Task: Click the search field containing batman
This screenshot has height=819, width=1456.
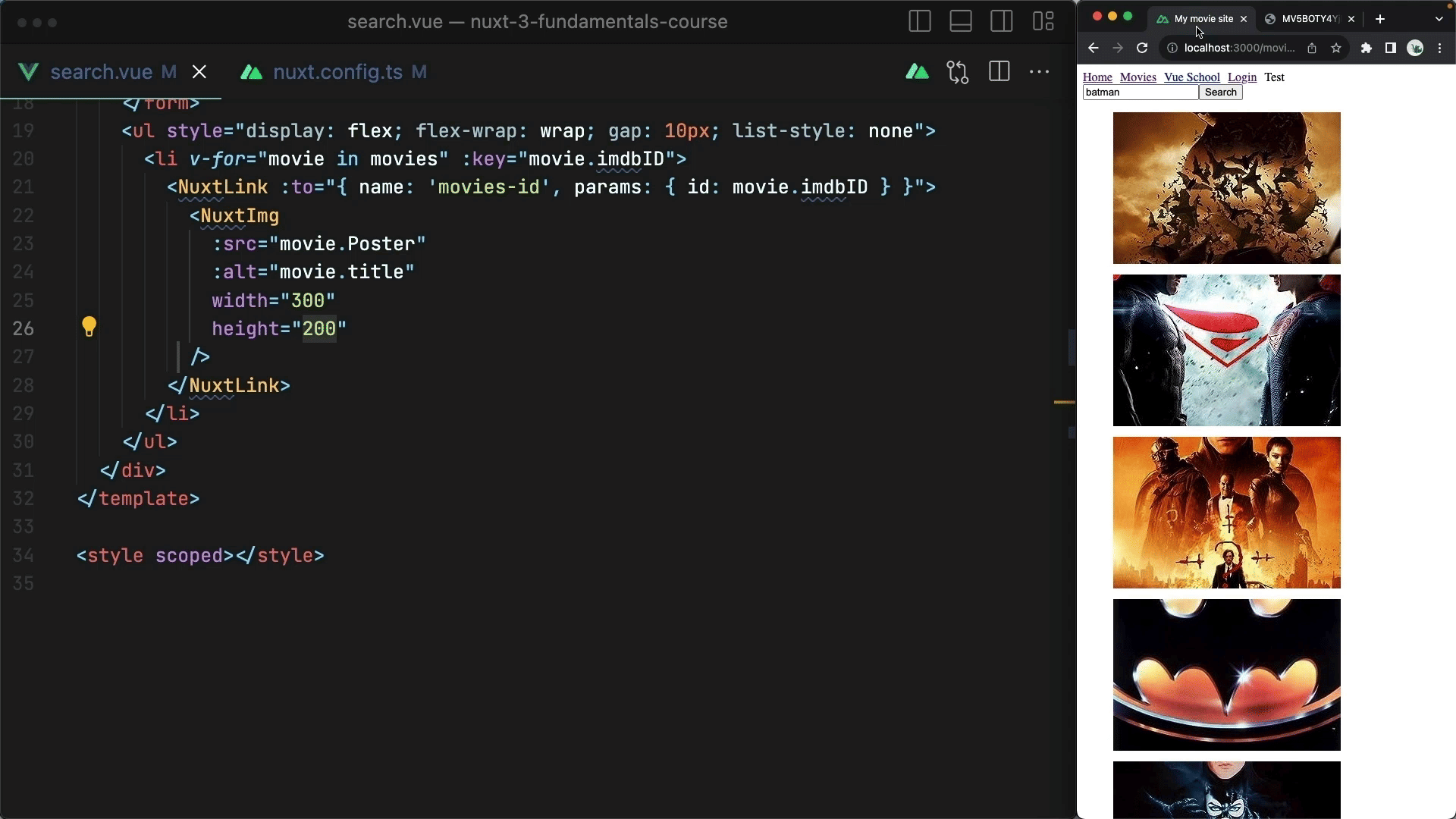Action: [x=1141, y=93]
